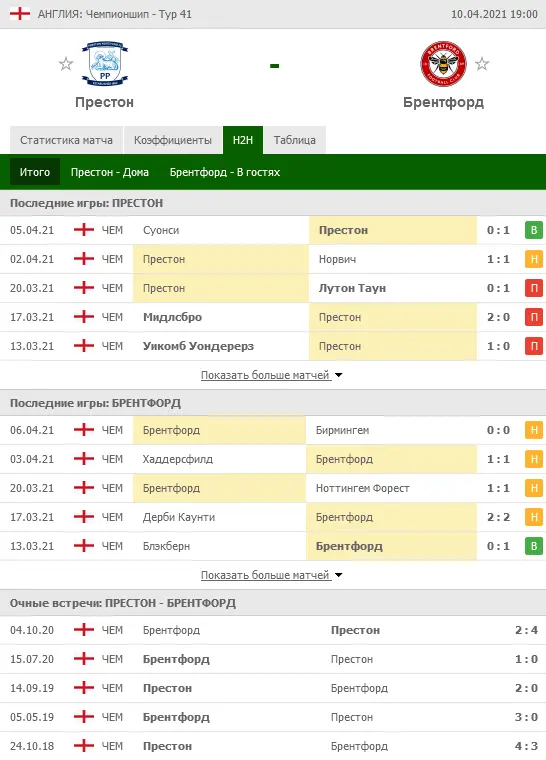This screenshot has height=760, width=546.
Task: Click dropdown arrow beside Brentford's show more
Action: pyautogui.click(x=338, y=575)
